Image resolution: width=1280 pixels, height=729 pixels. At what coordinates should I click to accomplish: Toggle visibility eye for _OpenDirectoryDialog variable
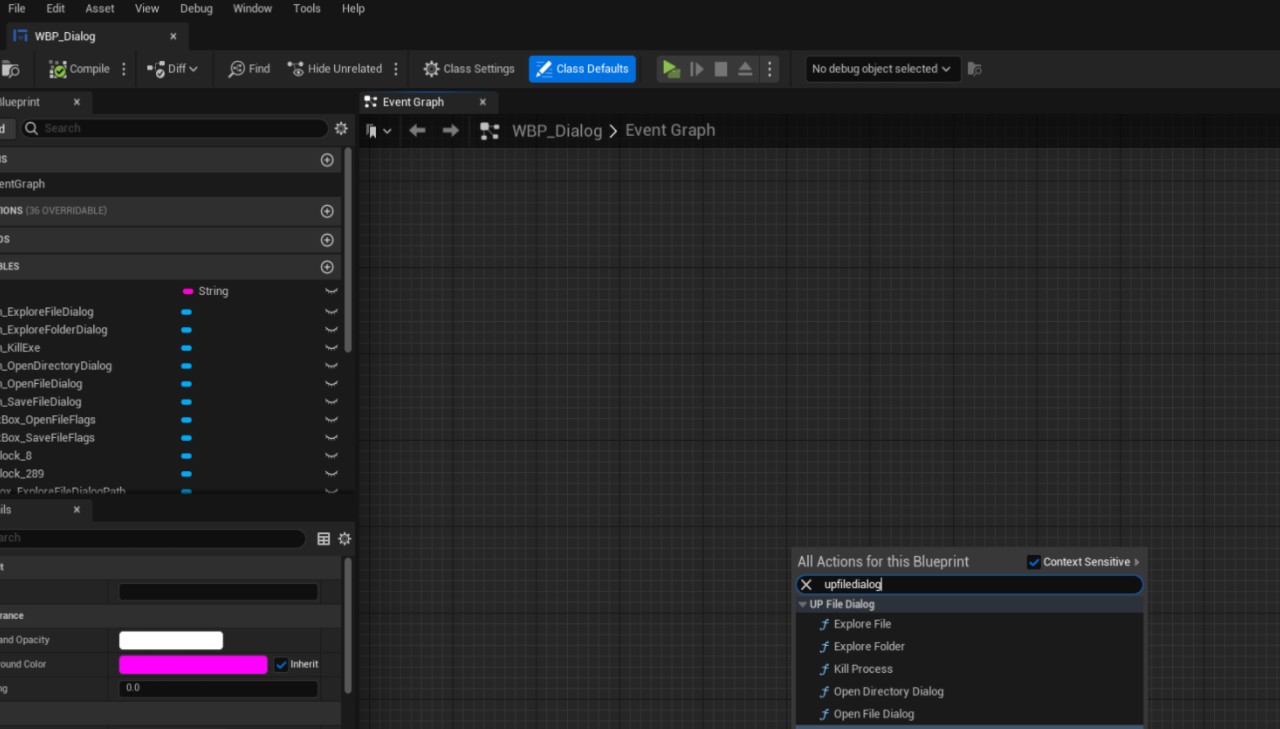pos(331,366)
